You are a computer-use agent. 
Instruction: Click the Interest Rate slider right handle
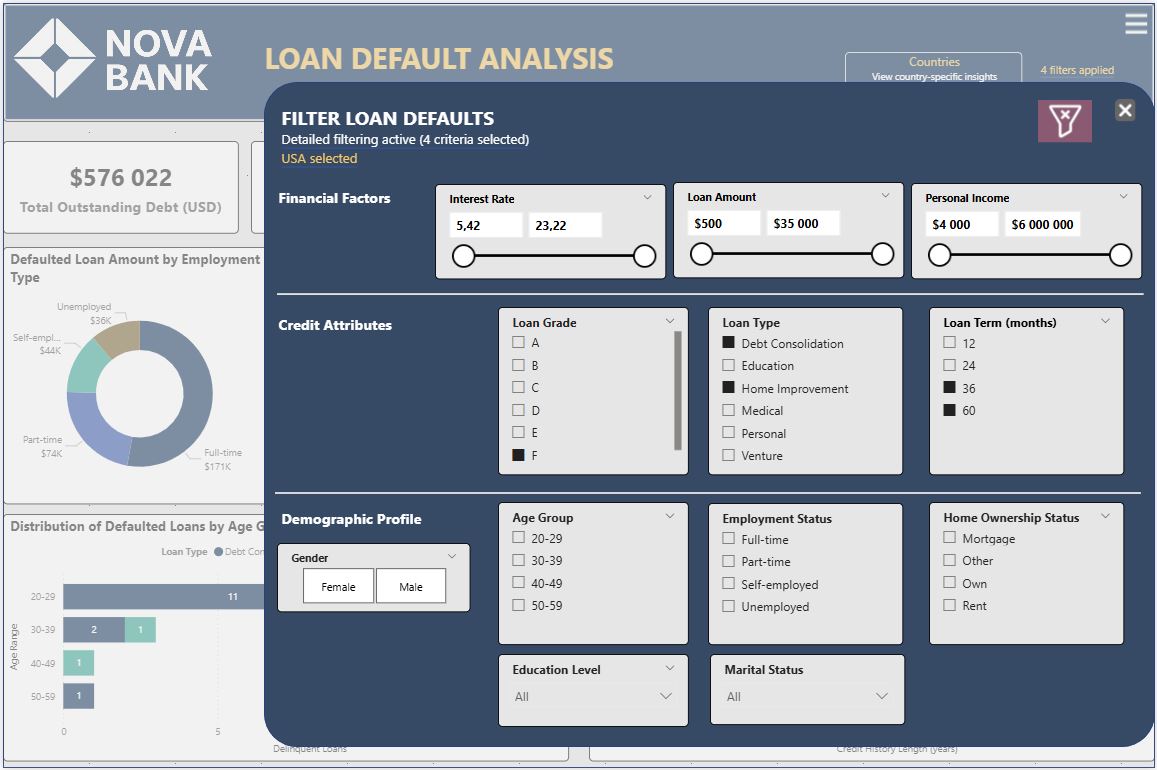tap(644, 256)
